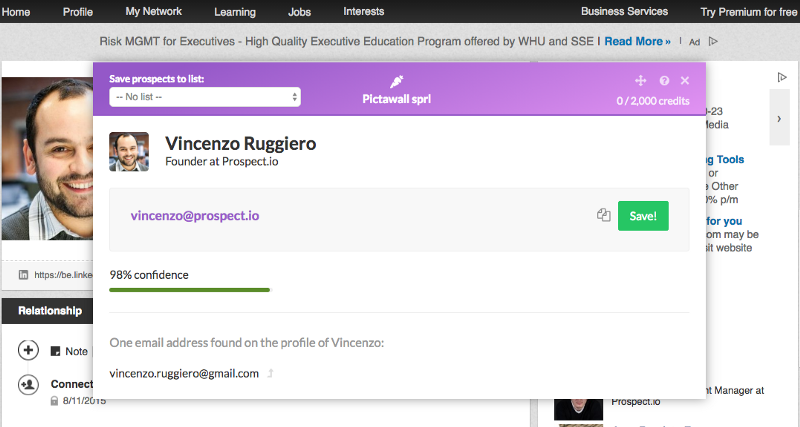This screenshot has height=427, width=800.
Task: Click the Note sticky icon
Action: point(55,351)
